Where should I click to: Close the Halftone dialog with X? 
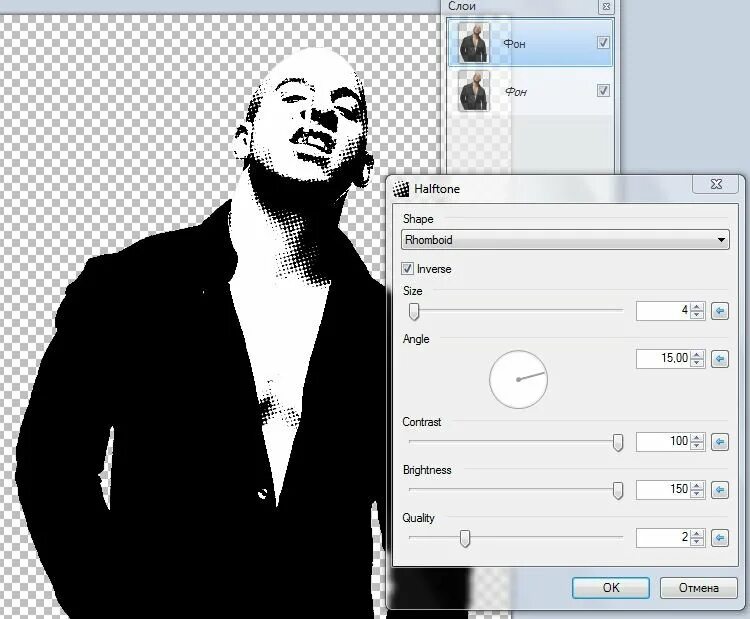click(x=716, y=184)
